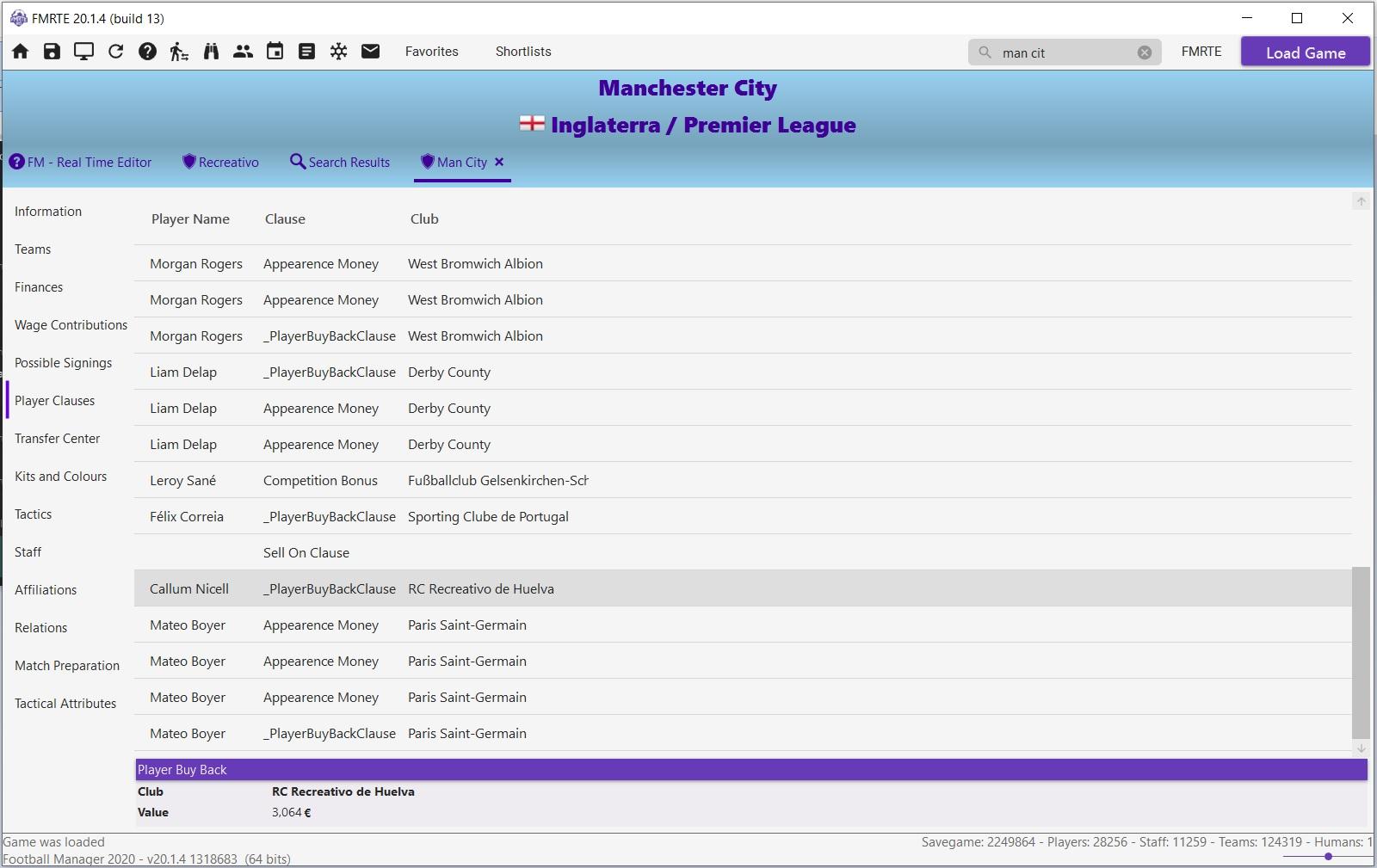Select Félix Correia buy back row
The width and height of the screenshot is (1377, 868).
tap(743, 517)
